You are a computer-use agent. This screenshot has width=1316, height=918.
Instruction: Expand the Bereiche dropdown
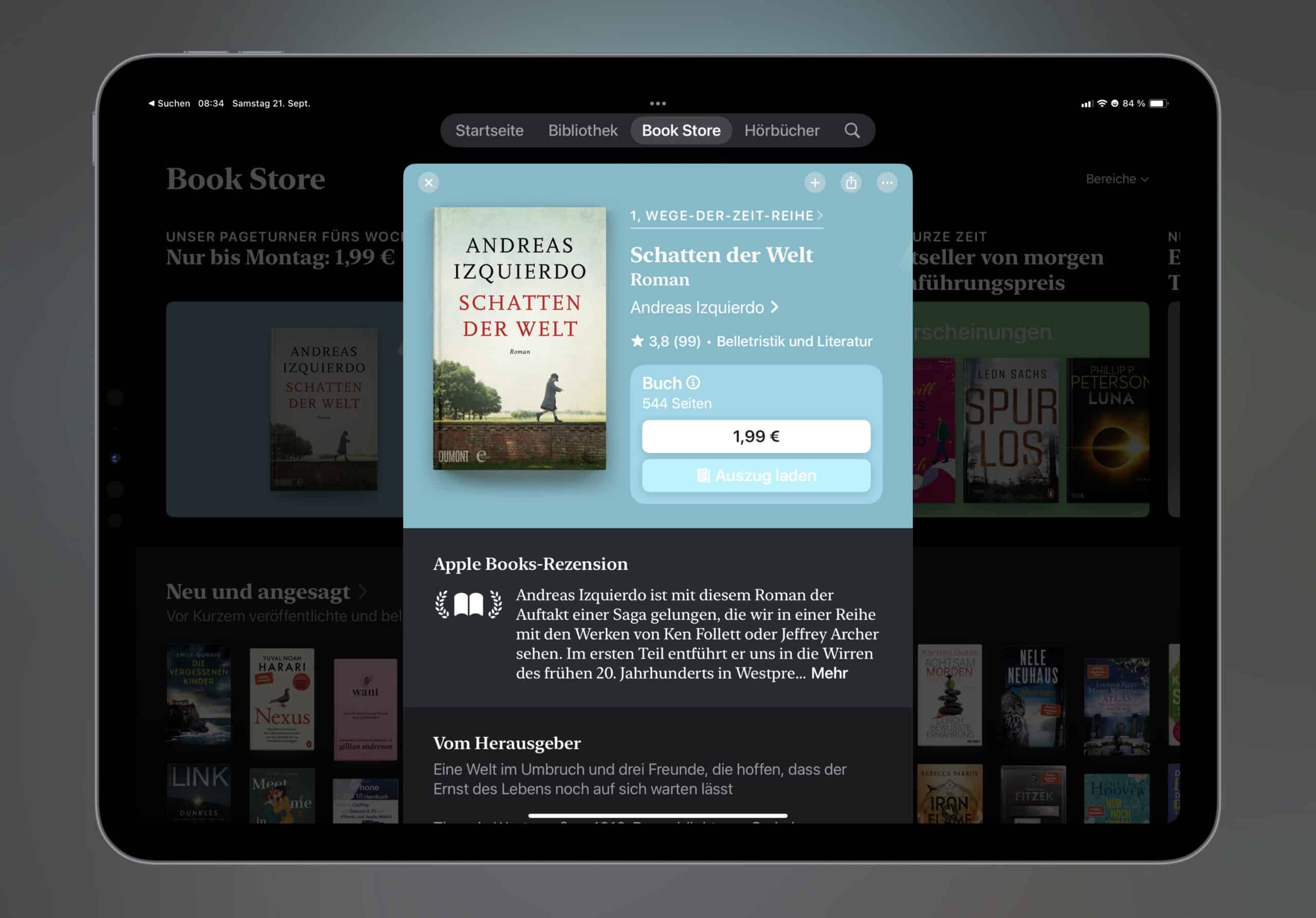point(1117,179)
